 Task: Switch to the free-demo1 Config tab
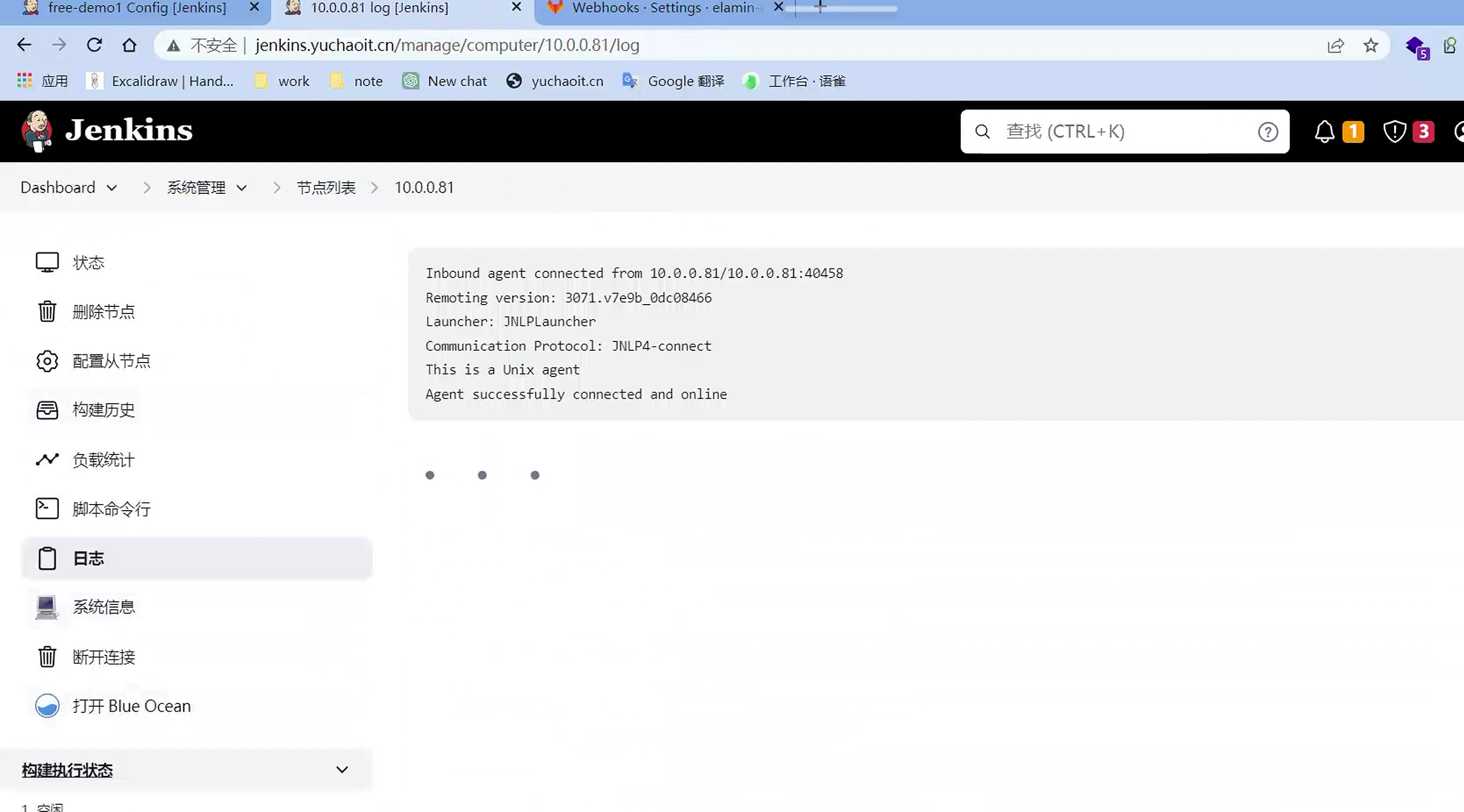pos(136,8)
